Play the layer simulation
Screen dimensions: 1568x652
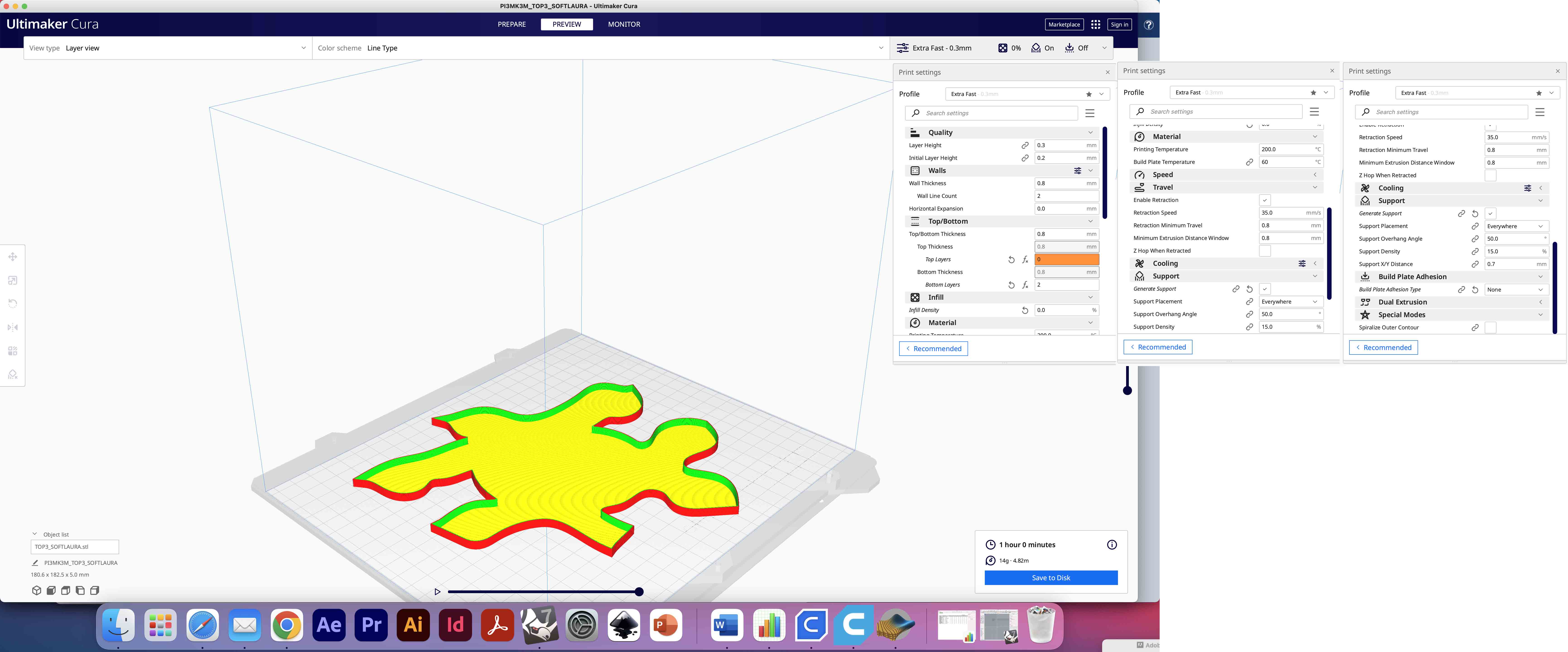[x=437, y=592]
